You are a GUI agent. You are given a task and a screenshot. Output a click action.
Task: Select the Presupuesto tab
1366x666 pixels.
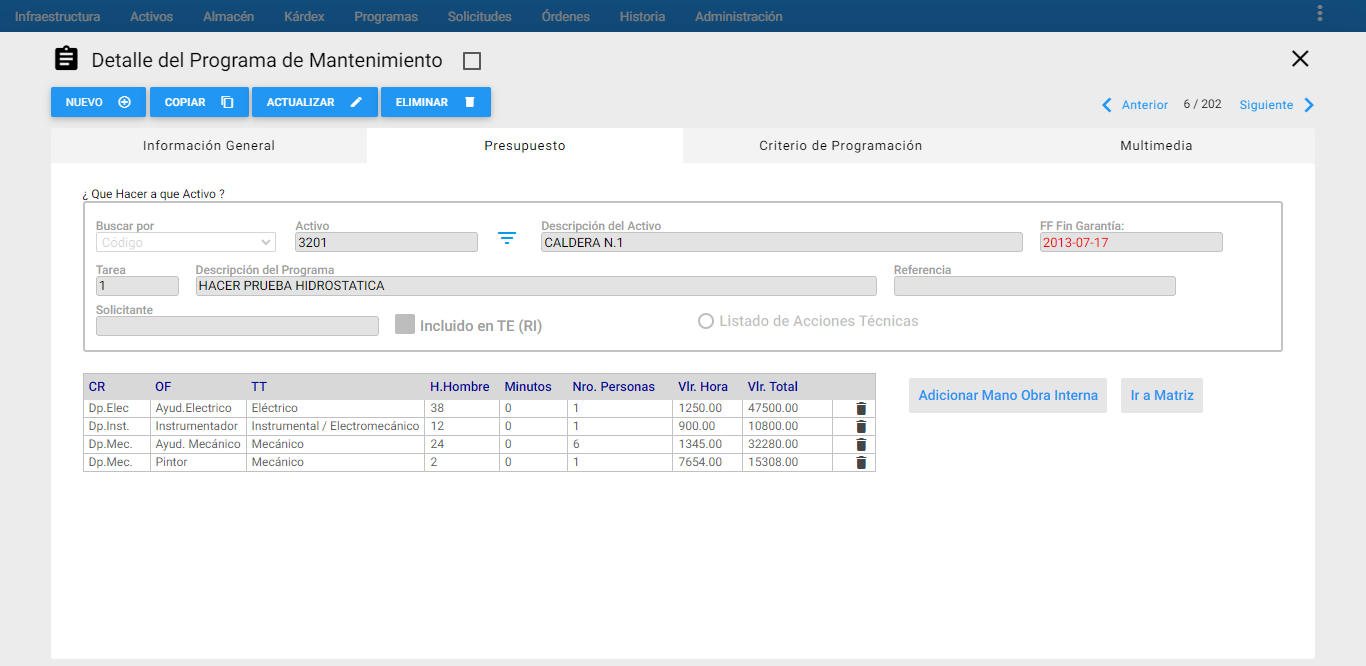click(525, 145)
